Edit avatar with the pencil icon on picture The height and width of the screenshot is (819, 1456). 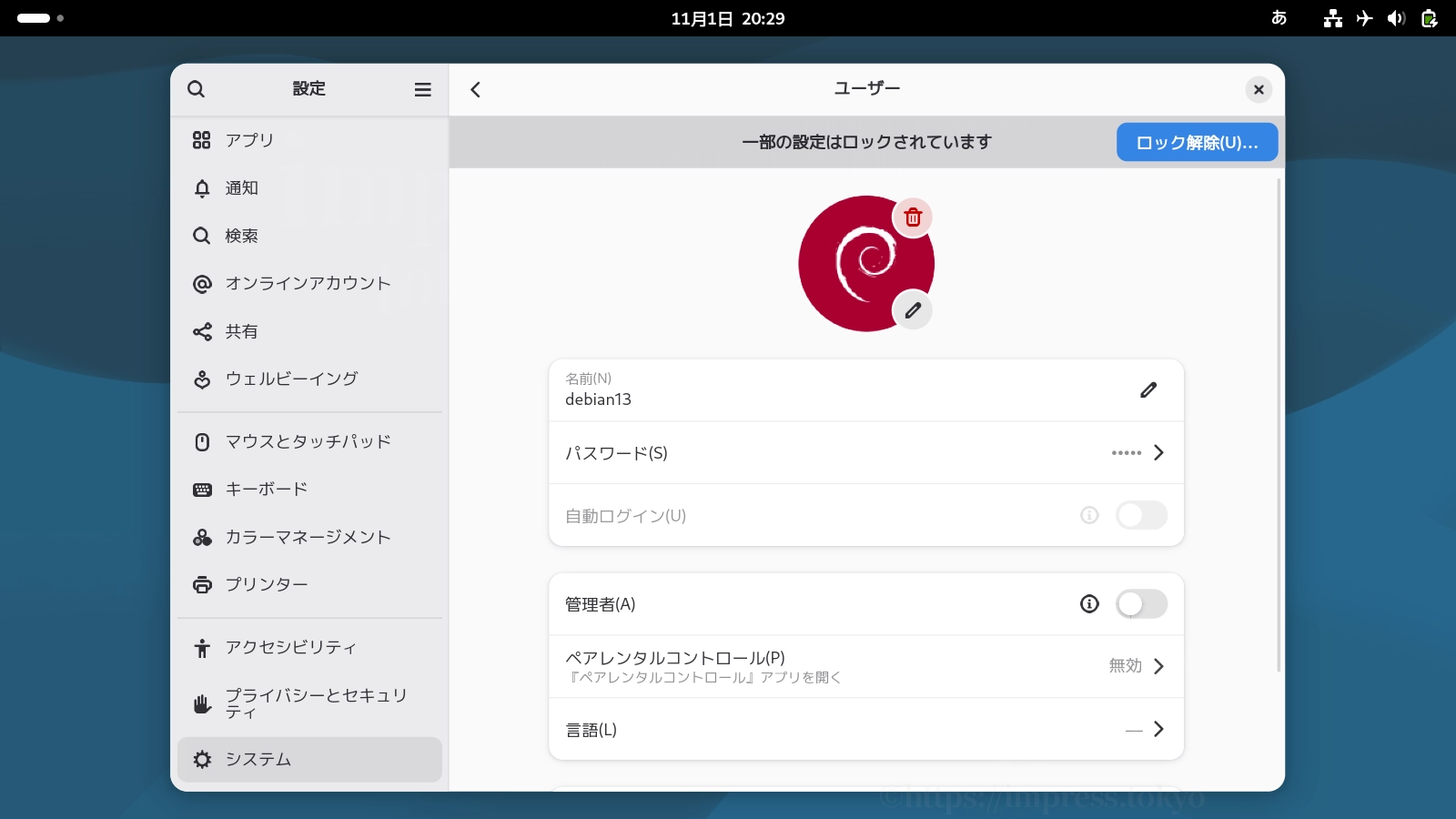pyautogui.click(x=913, y=310)
